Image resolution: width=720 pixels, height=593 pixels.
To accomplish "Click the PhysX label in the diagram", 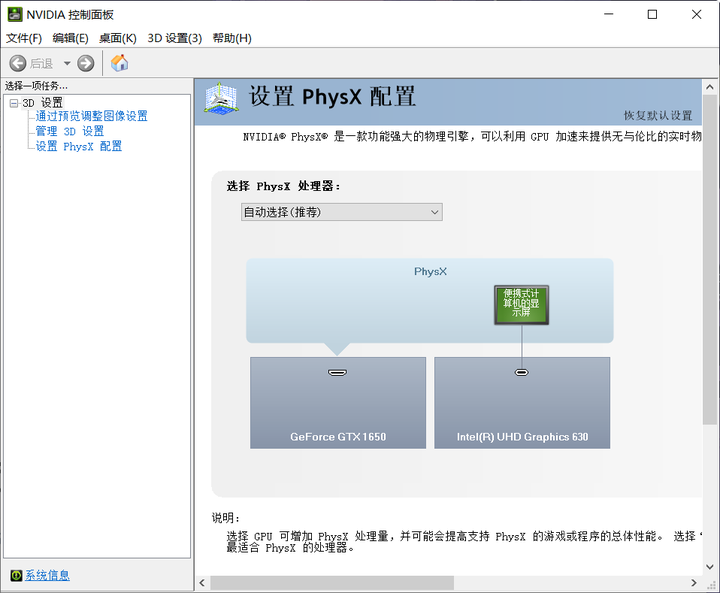I will pos(430,271).
